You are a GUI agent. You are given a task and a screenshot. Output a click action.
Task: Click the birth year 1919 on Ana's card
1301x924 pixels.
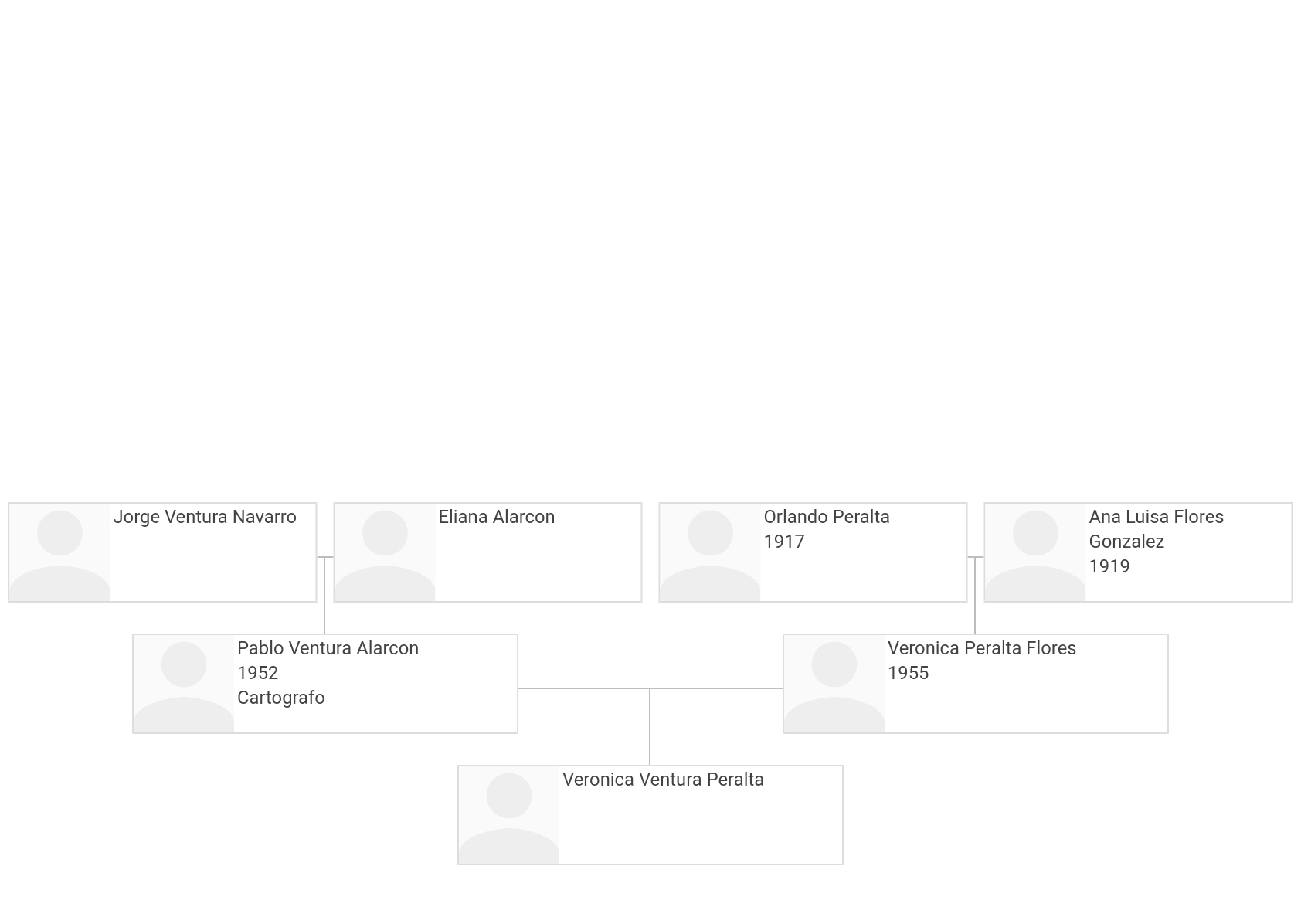click(1109, 566)
